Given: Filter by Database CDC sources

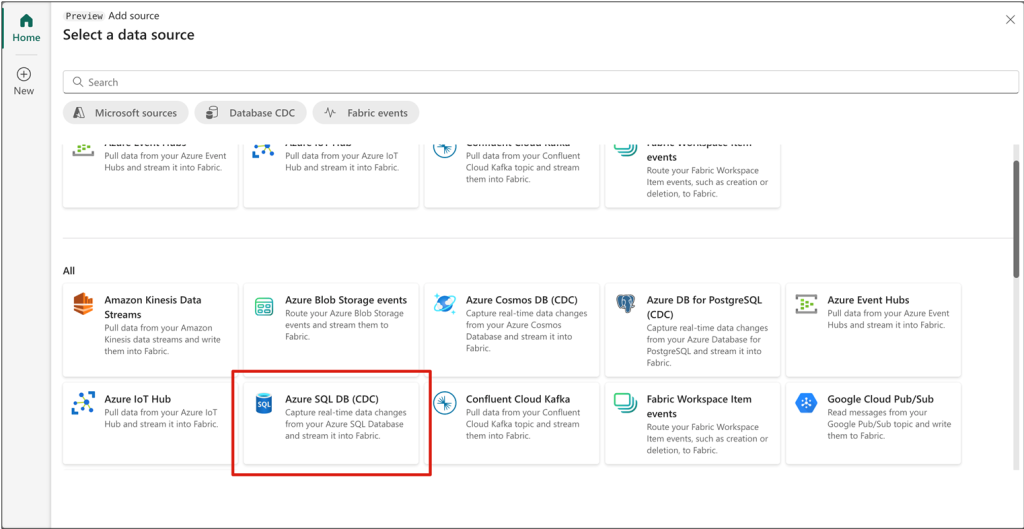Looking at the screenshot, I should click(251, 113).
